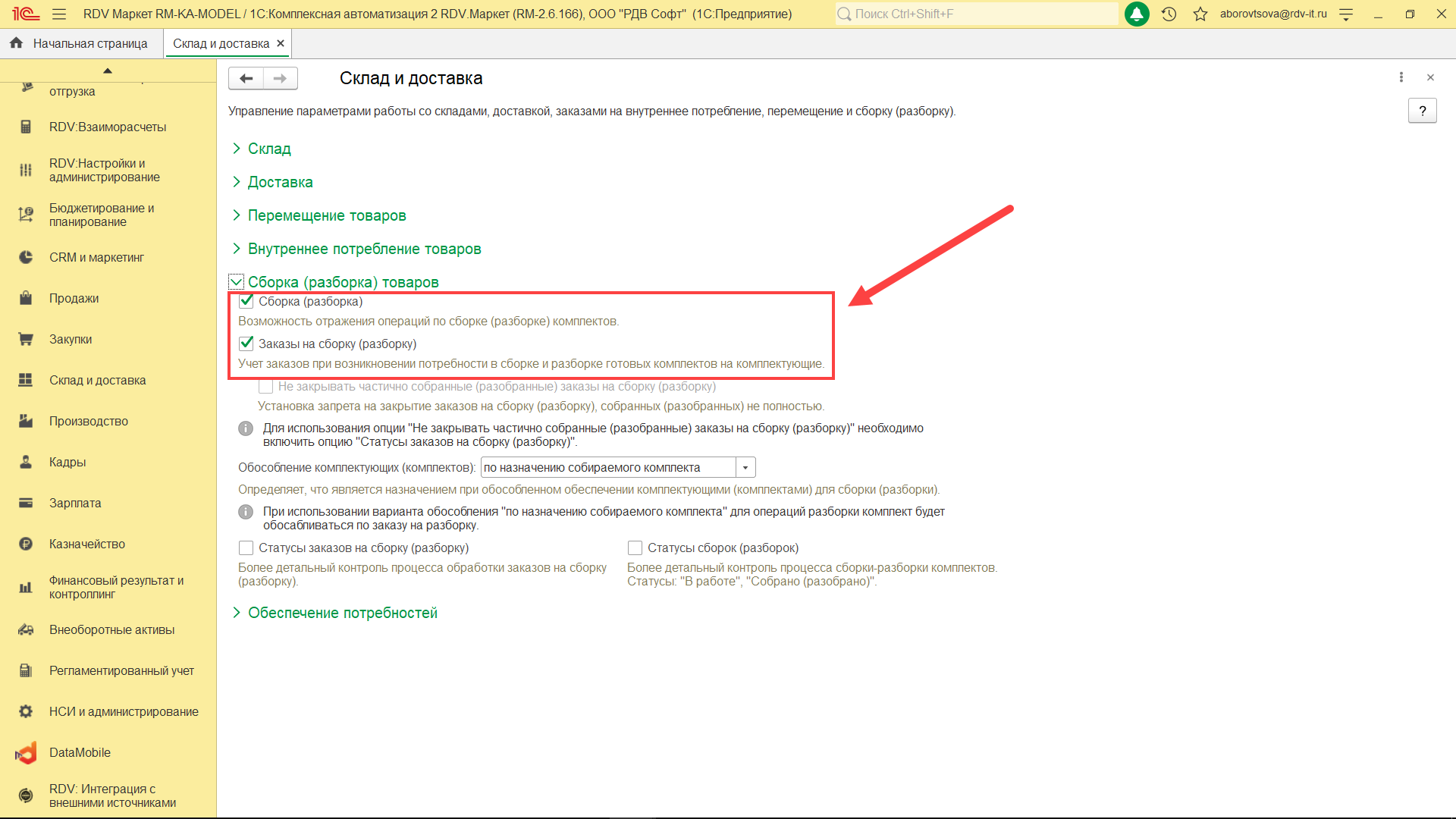This screenshot has width=1456, height=819.
Task: Click the favorites star icon
Action: point(1200,14)
